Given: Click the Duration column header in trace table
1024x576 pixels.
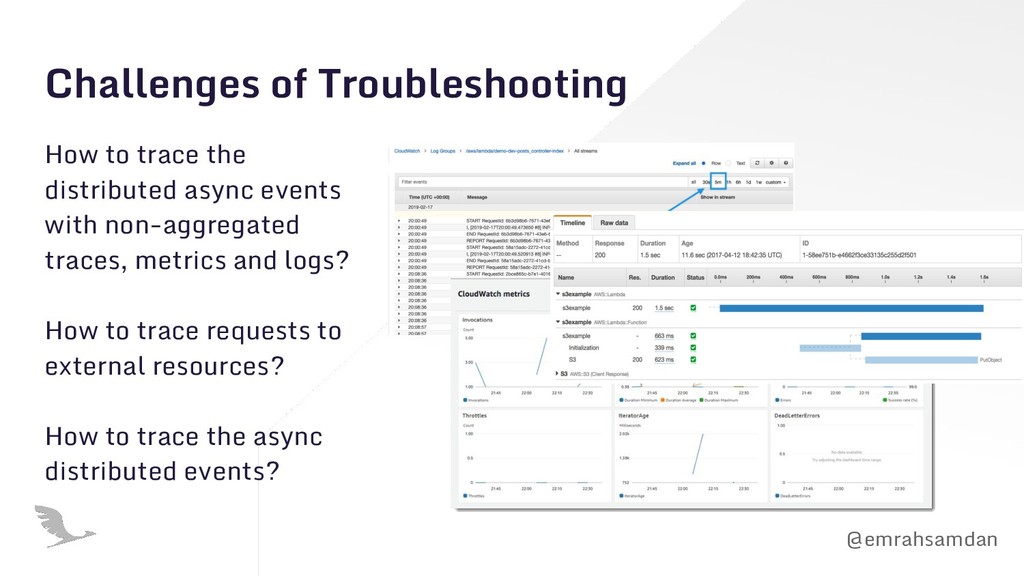Looking at the screenshot, I should tap(663, 278).
